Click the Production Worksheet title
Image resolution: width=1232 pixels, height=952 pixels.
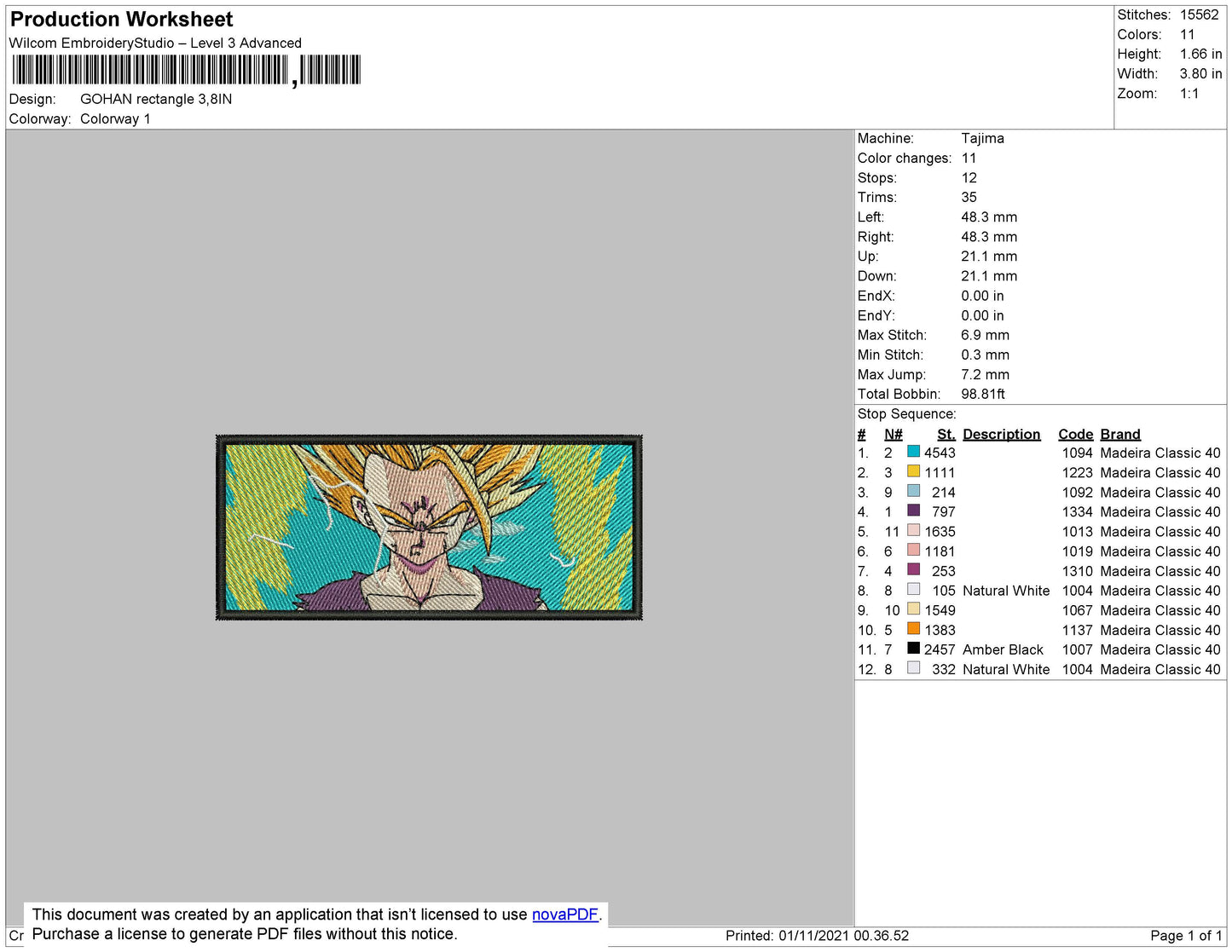point(121,20)
